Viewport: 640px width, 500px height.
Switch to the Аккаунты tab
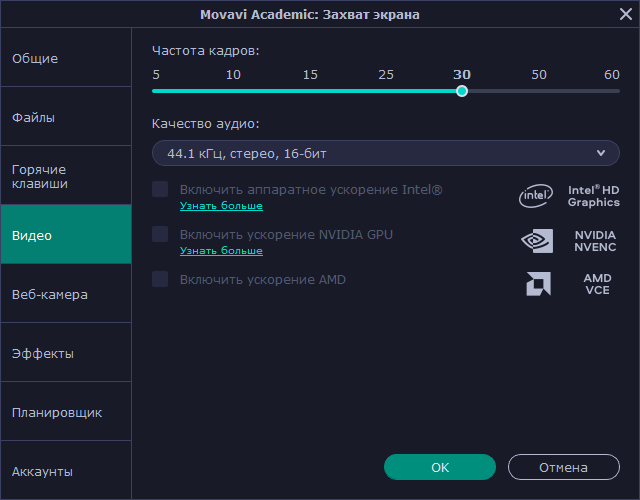point(66,470)
